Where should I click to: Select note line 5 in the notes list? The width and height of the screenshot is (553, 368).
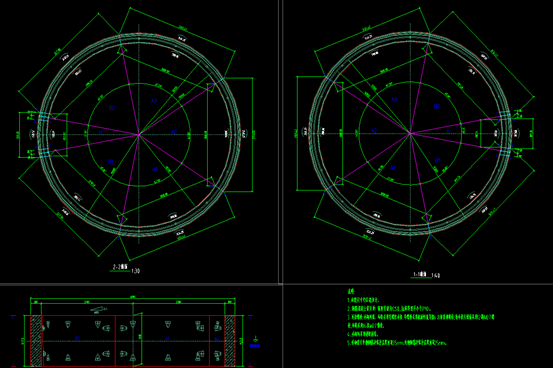tap(397, 343)
